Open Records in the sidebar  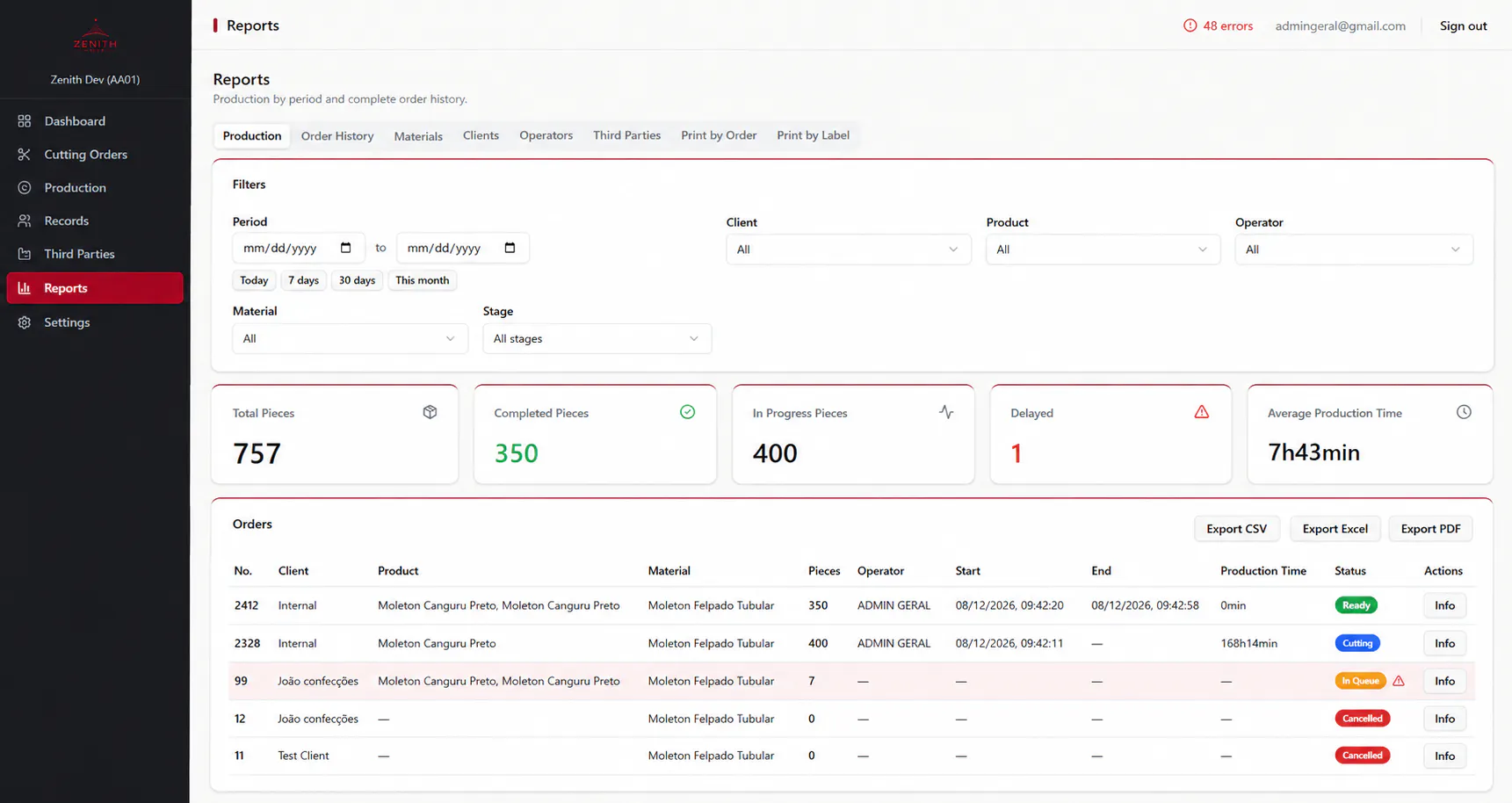(x=95, y=221)
